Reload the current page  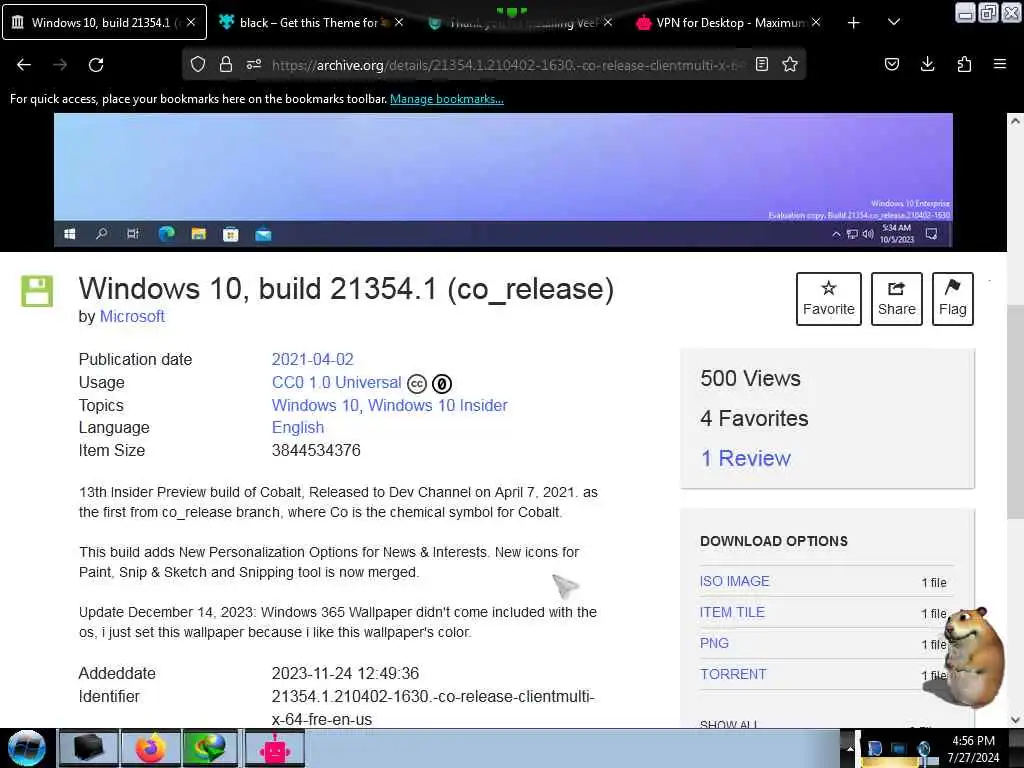(x=96, y=65)
